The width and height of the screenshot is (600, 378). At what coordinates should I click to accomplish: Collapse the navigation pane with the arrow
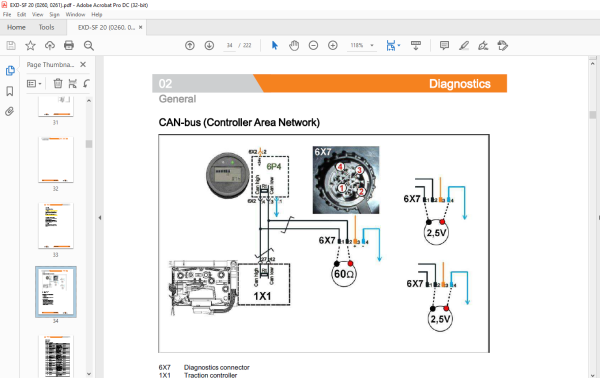pyautogui.click(x=100, y=218)
